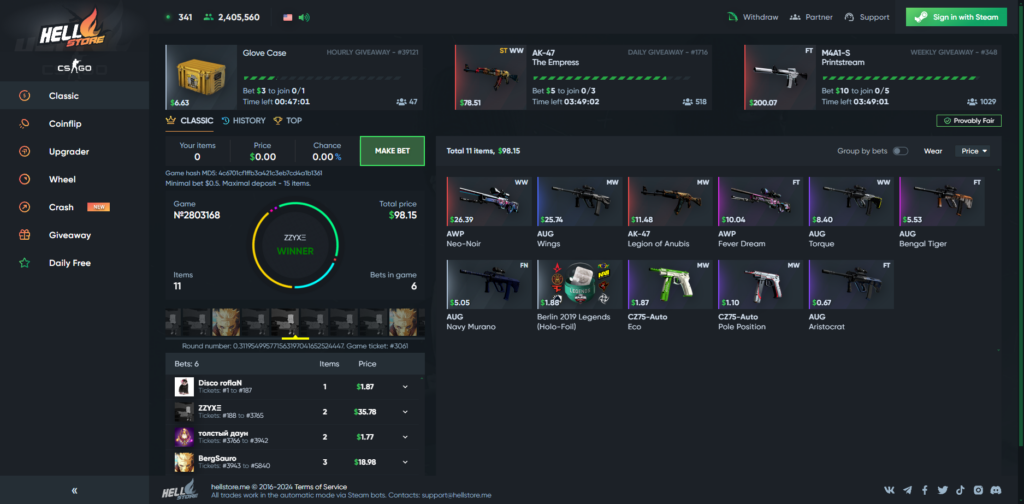
Task: Switch to the HISTORY tab
Action: click(x=244, y=120)
